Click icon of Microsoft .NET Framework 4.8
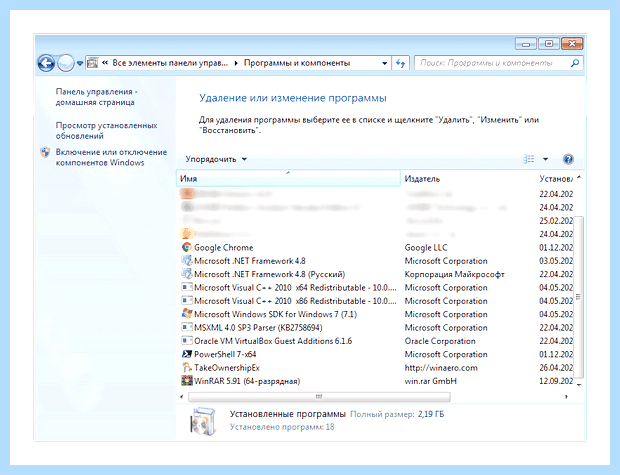 (187, 261)
